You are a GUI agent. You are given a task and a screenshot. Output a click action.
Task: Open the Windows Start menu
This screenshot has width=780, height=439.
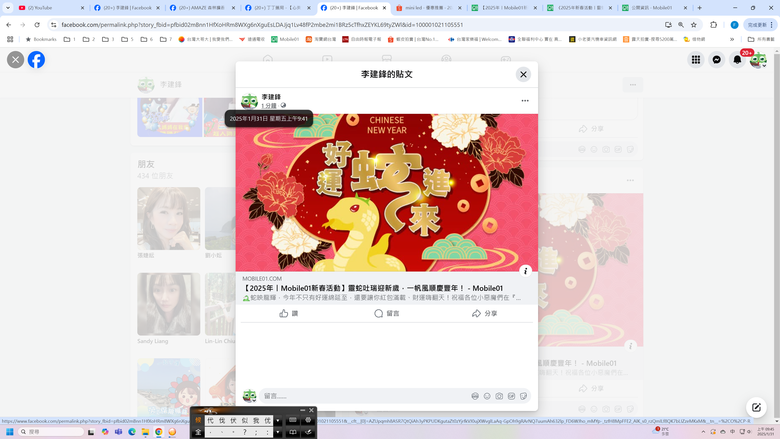pos(9,432)
